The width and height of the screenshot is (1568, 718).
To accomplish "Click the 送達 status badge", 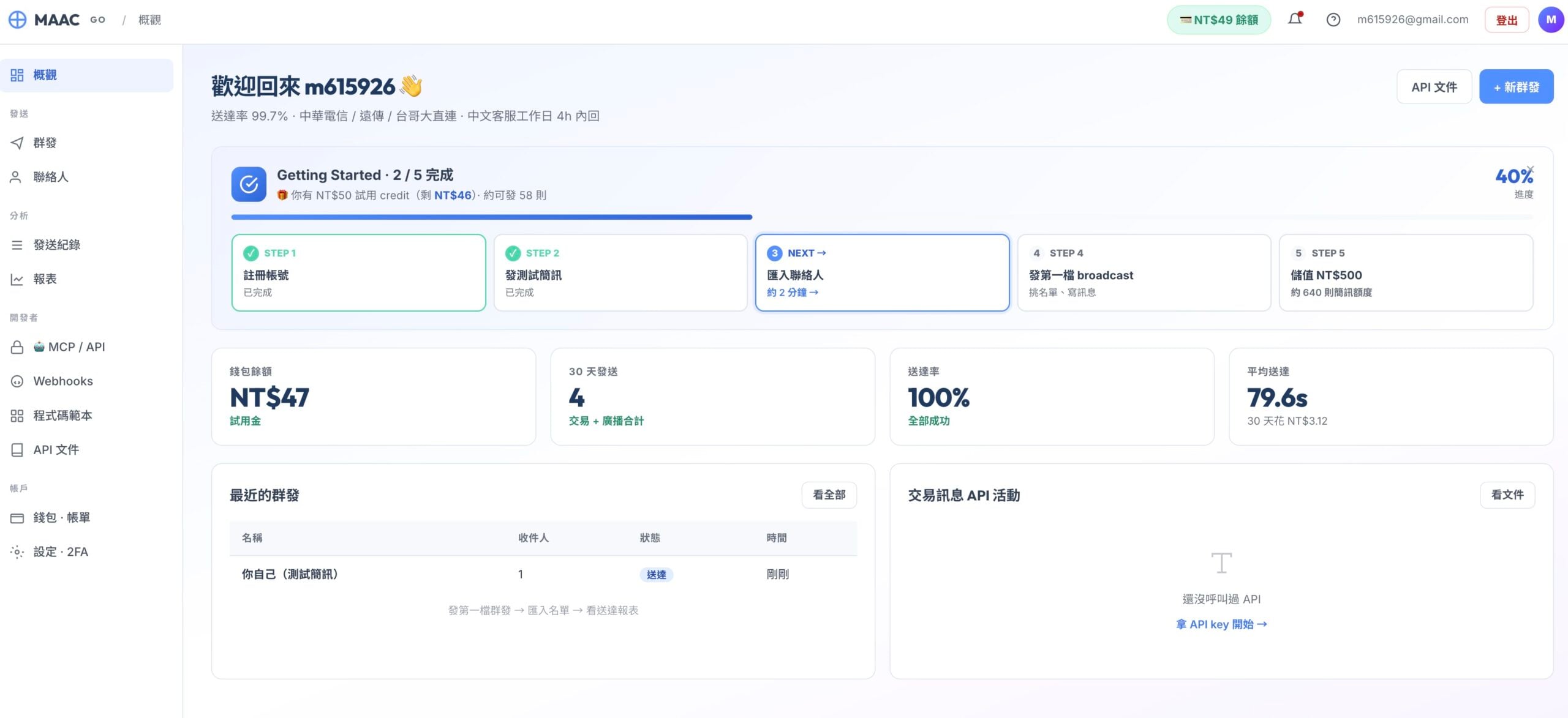I will 656,575.
